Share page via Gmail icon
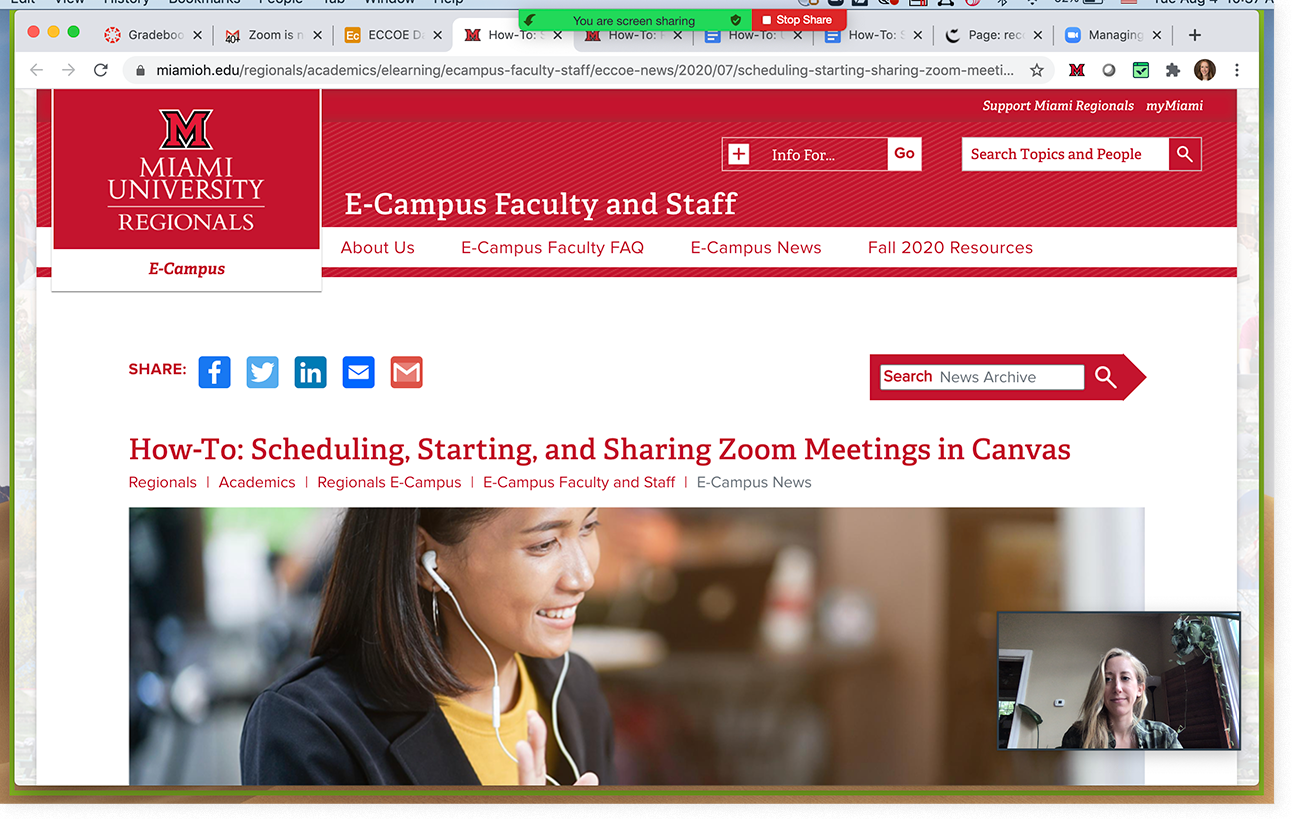Viewport: 1292px width, 819px height. (406, 372)
